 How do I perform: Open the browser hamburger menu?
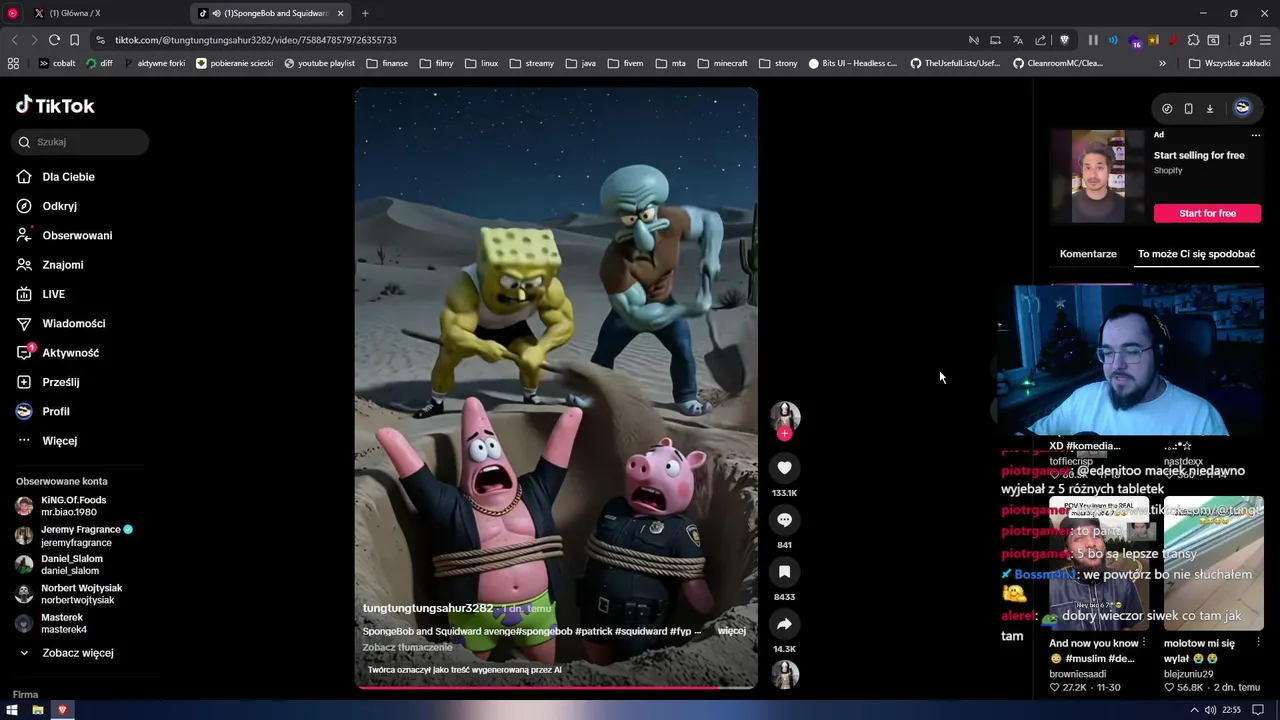(1265, 40)
